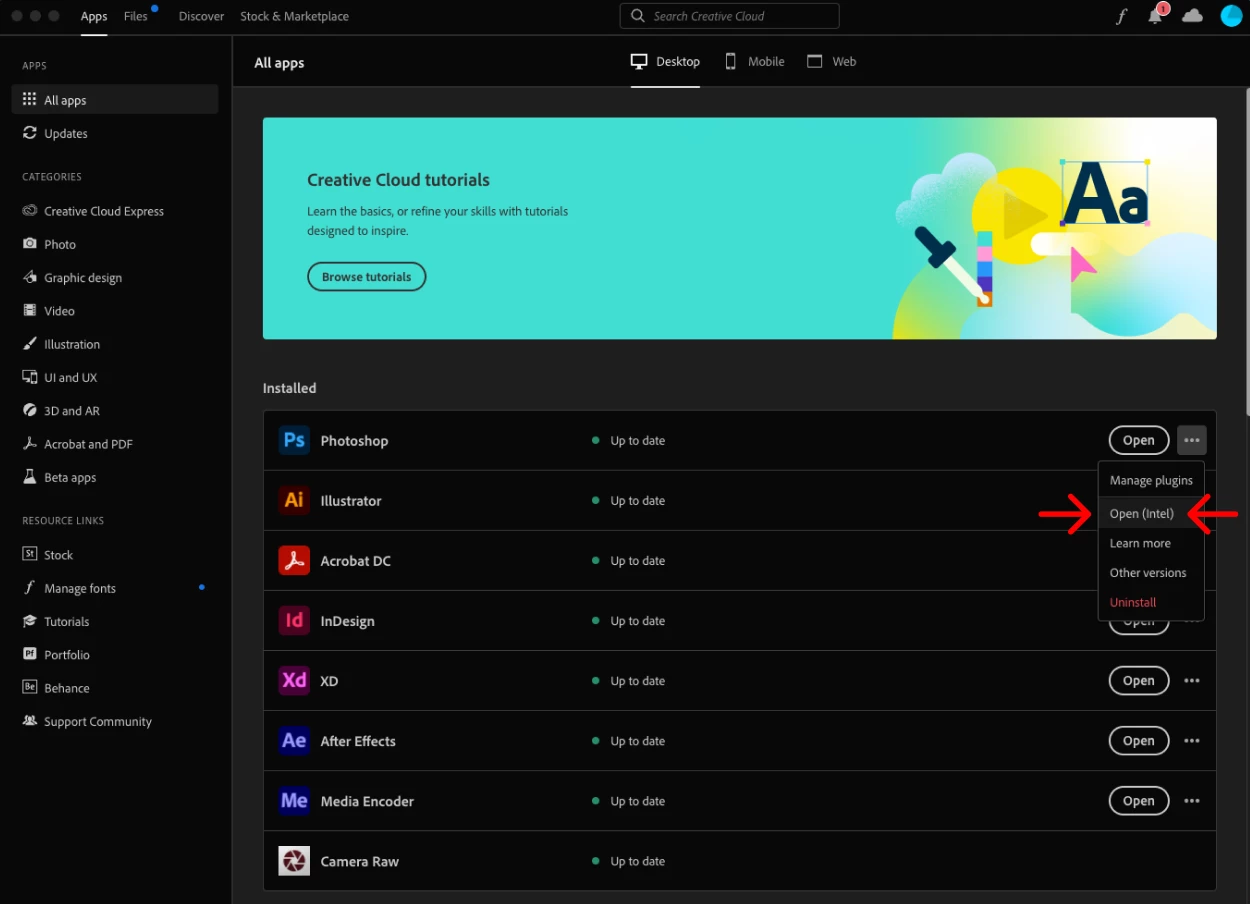The width and height of the screenshot is (1250, 904).
Task: Click the Search Creative Cloud field
Action: click(x=729, y=16)
